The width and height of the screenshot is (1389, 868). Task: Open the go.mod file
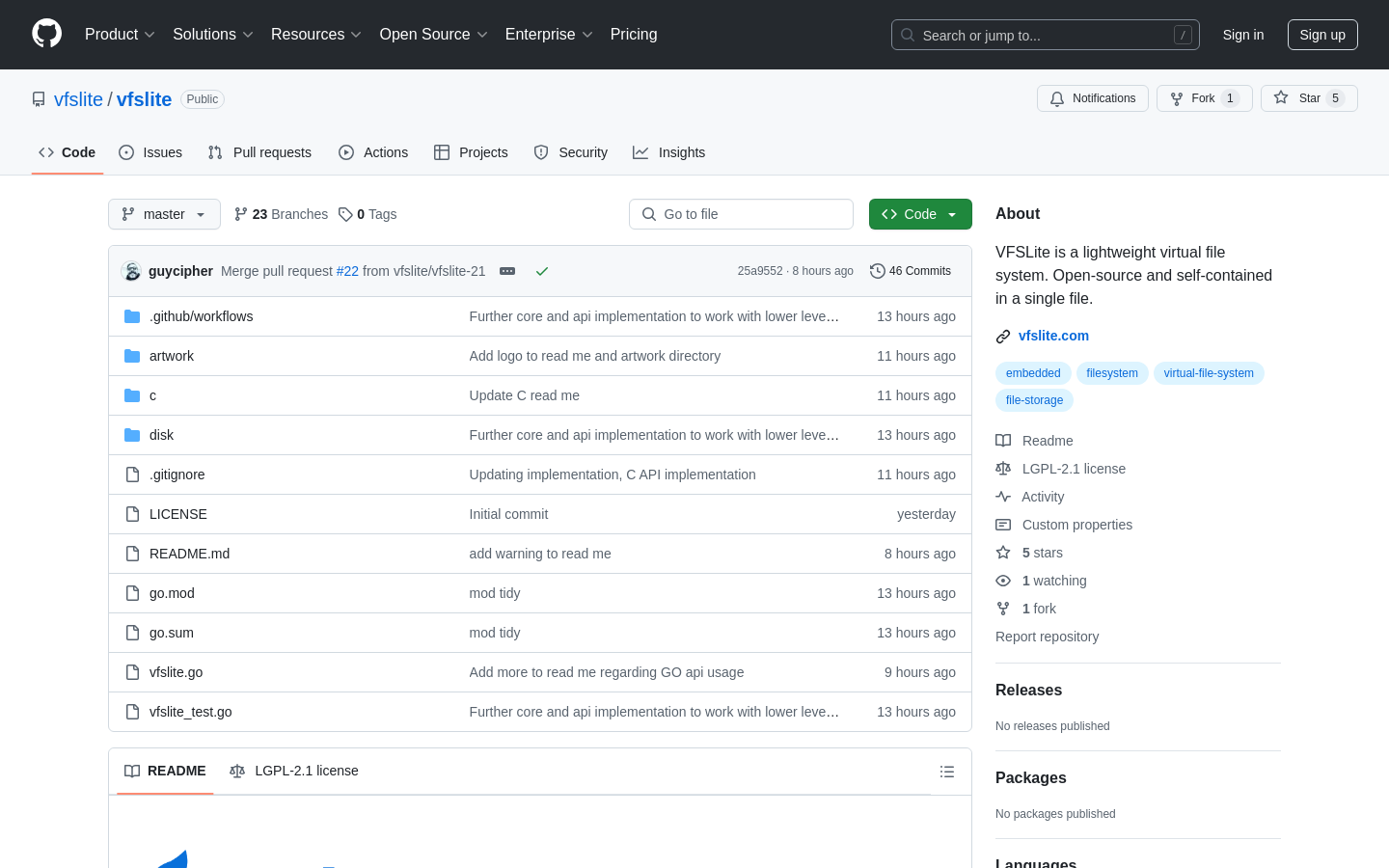click(172, 593)
